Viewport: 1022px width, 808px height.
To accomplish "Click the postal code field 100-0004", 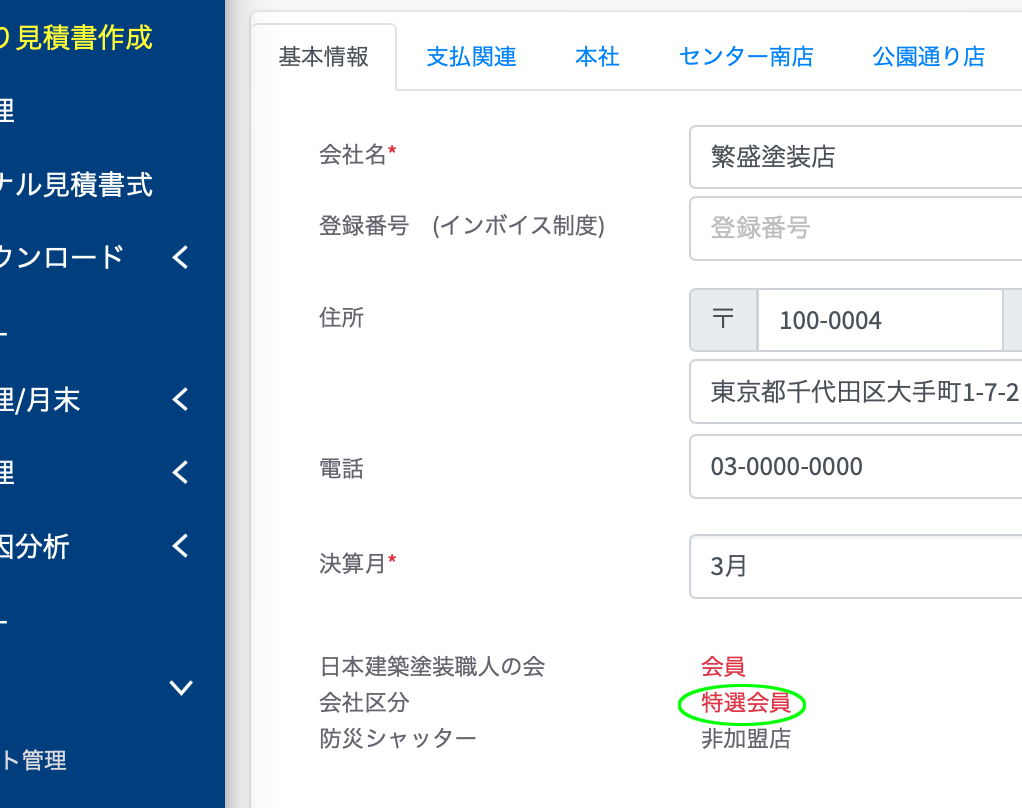I will [x=880, y=320].
